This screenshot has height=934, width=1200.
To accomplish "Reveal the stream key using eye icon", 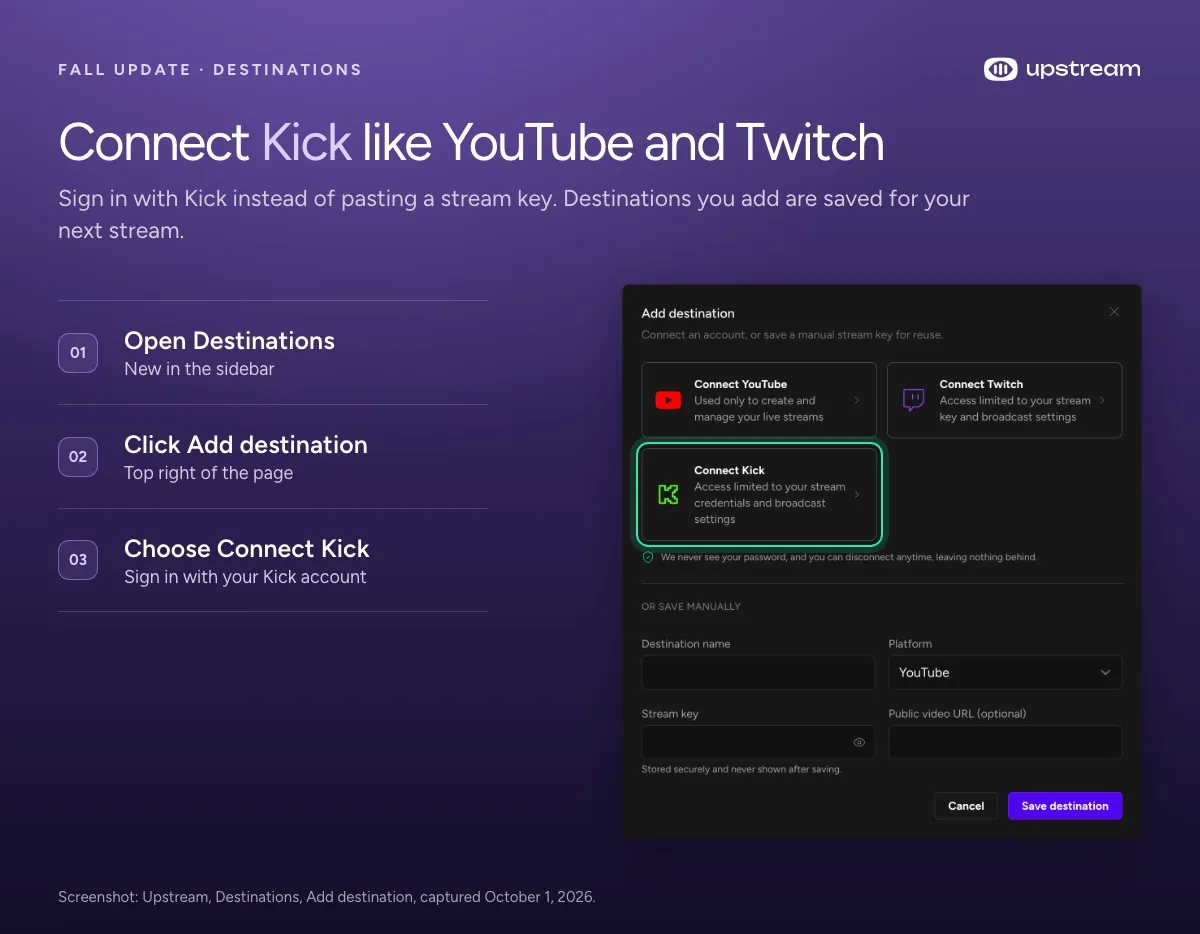I will point(859,742).
